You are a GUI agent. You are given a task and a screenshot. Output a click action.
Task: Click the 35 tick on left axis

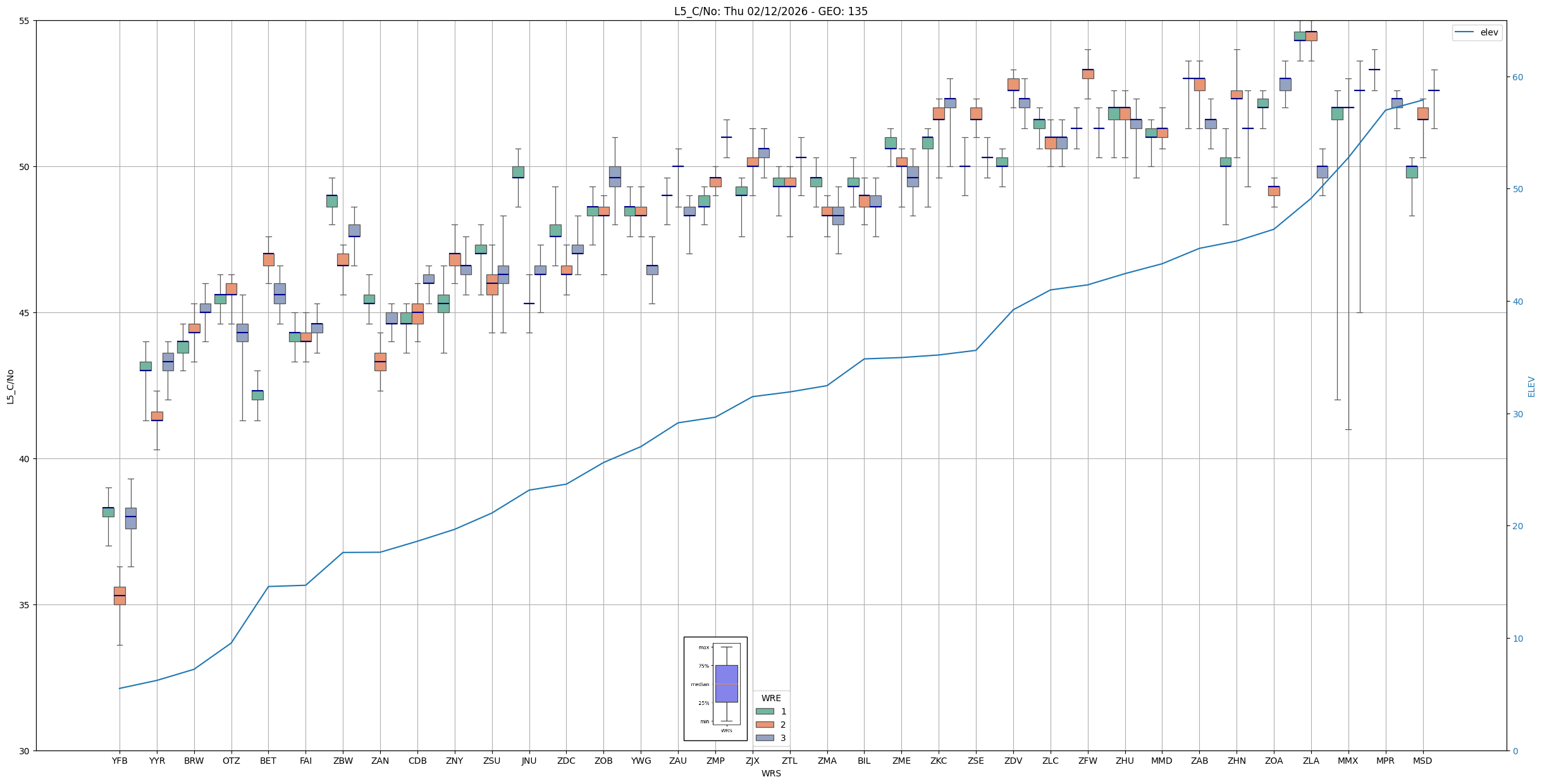pos(25,605)
